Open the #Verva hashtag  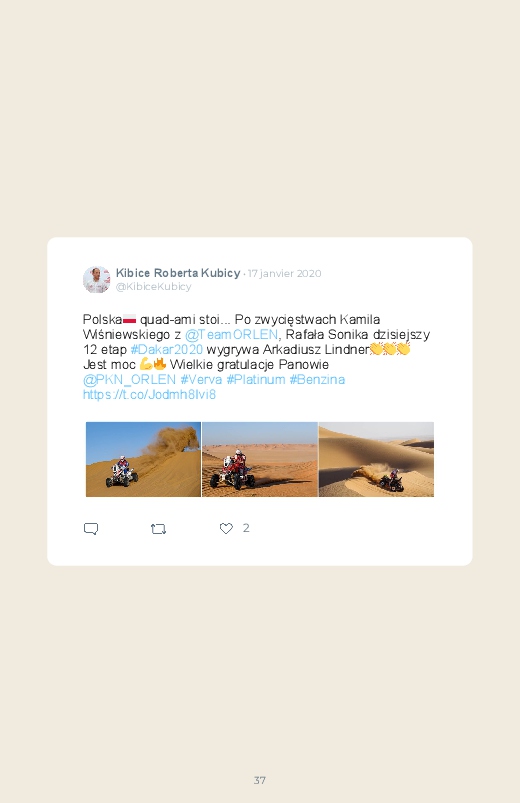[201, 379]
